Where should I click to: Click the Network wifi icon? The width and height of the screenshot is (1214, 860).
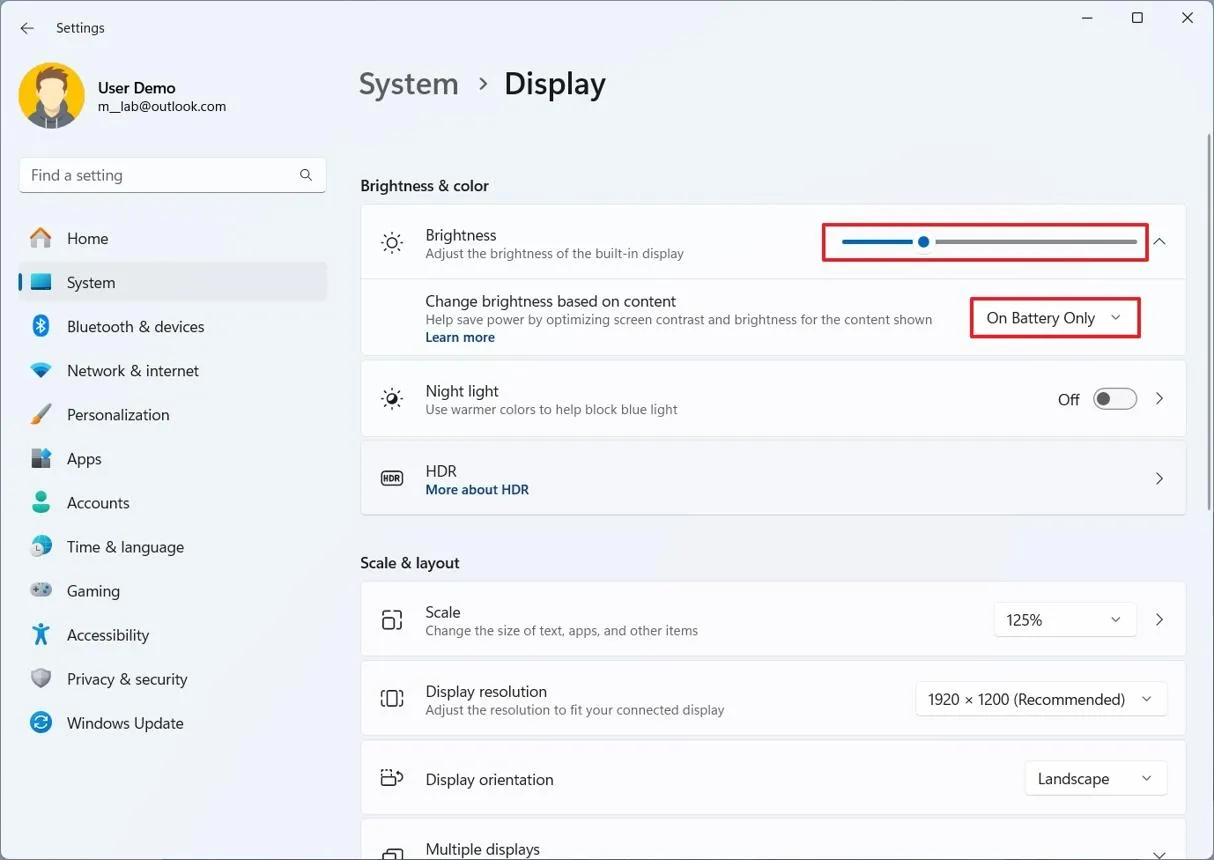[41, 370]
